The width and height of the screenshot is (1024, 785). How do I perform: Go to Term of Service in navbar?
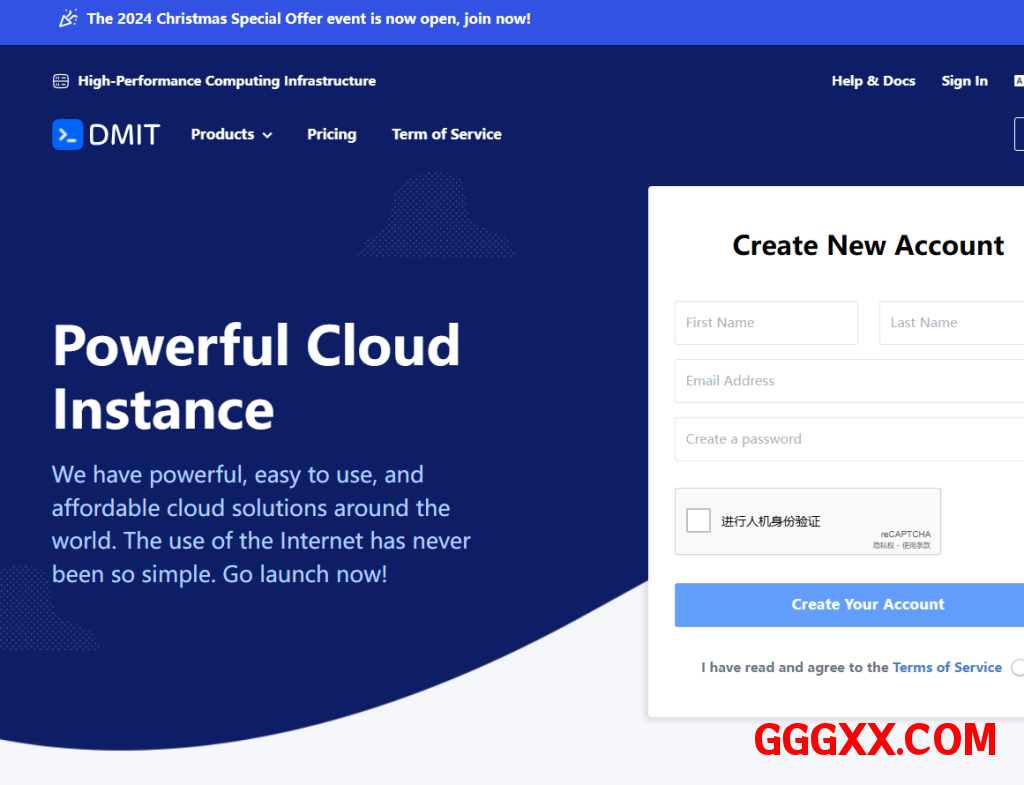(x=446, y=135)
